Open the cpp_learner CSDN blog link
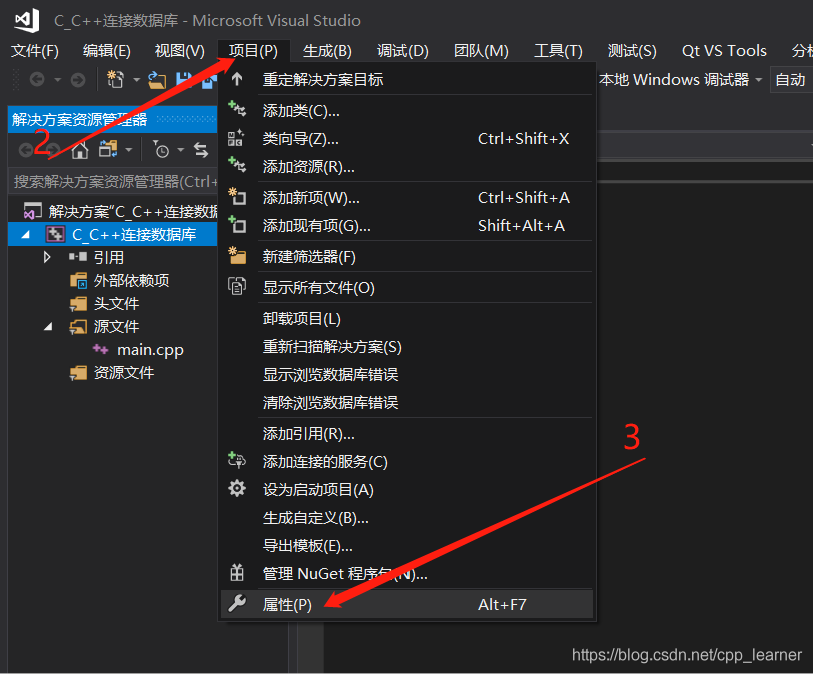The image size is (813, 674). 688,655
